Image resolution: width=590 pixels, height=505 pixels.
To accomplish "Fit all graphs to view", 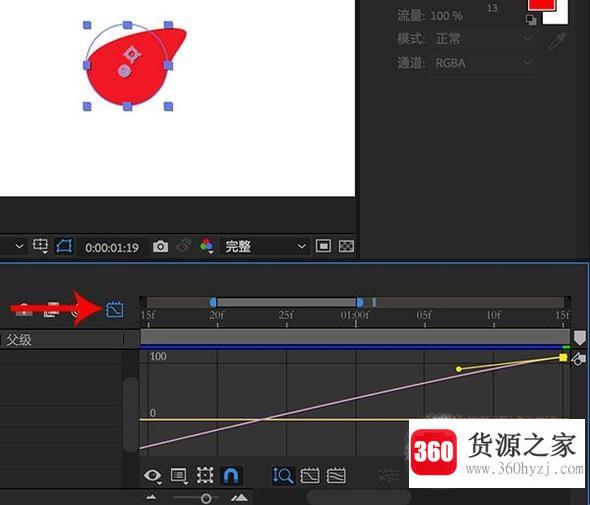I will (x=336, y=476).
